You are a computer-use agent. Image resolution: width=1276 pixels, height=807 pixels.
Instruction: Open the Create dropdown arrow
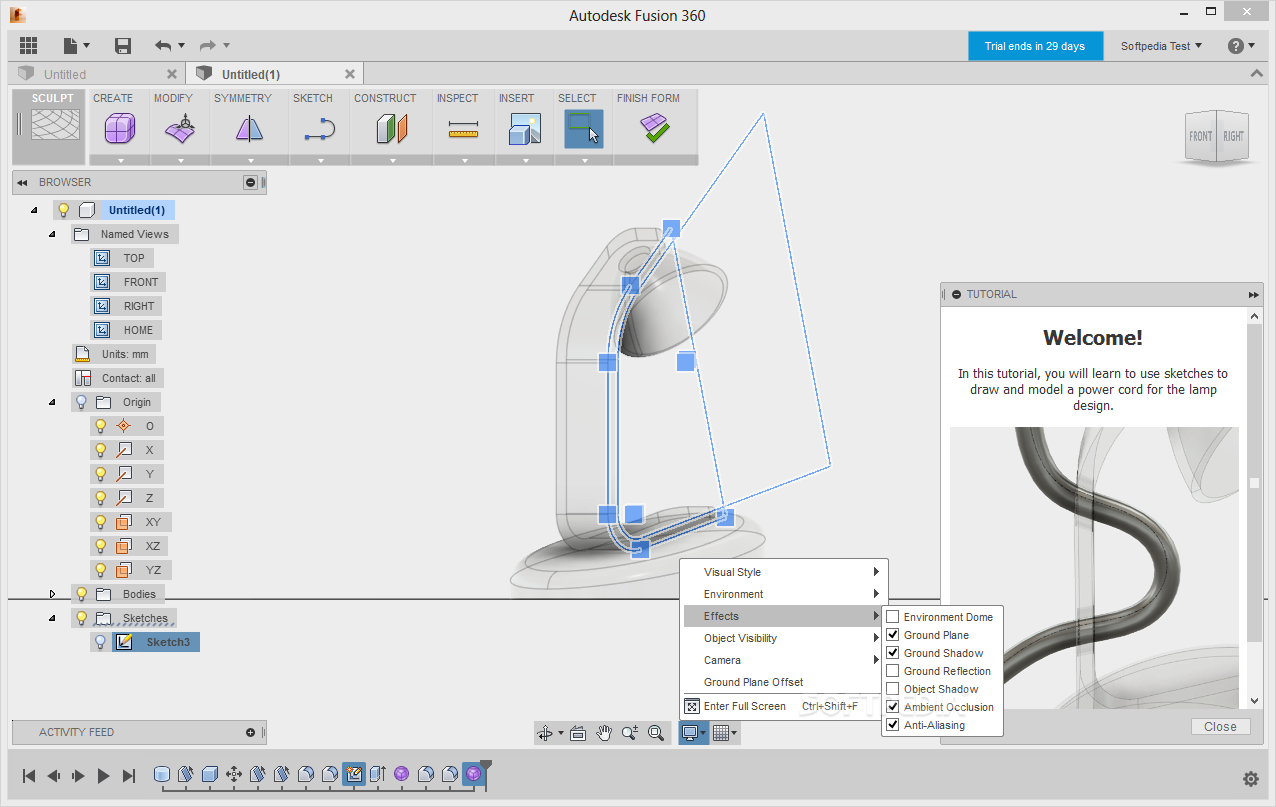[x=120, y=160]
